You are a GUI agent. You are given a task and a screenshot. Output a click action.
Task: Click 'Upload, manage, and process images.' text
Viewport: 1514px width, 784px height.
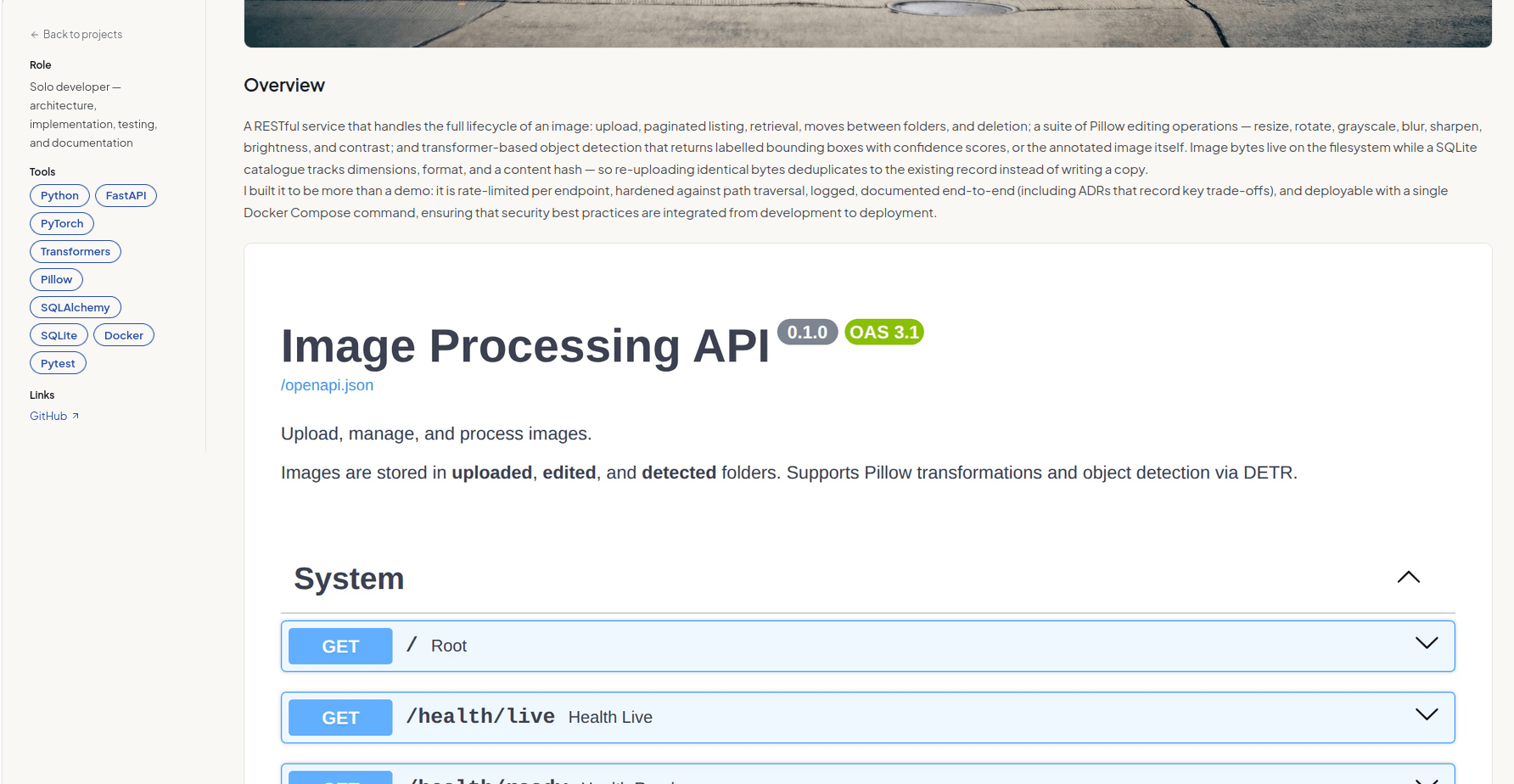pos(436,434)
